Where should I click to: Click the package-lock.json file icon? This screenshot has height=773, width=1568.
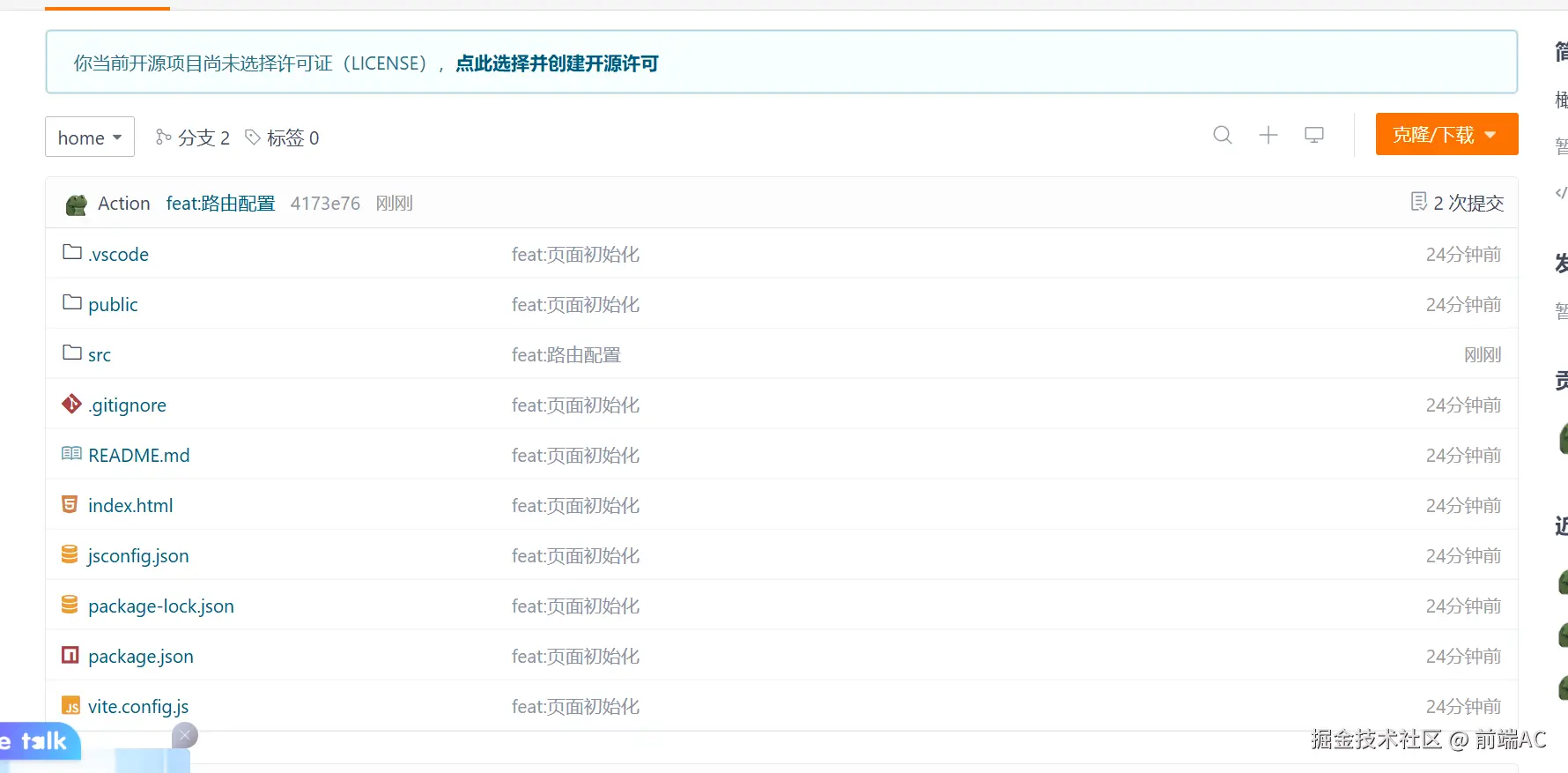(70, 605)
